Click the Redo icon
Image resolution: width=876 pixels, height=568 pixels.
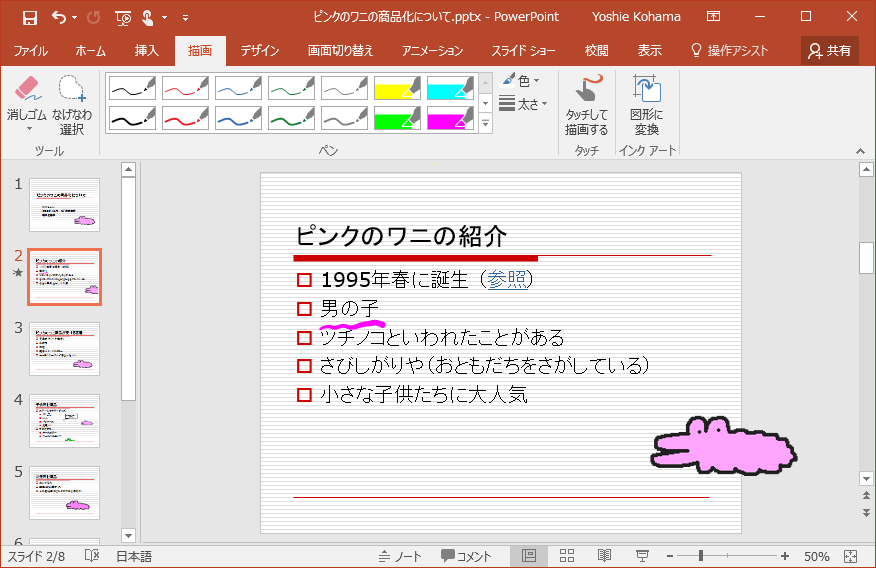coord(93,17)
